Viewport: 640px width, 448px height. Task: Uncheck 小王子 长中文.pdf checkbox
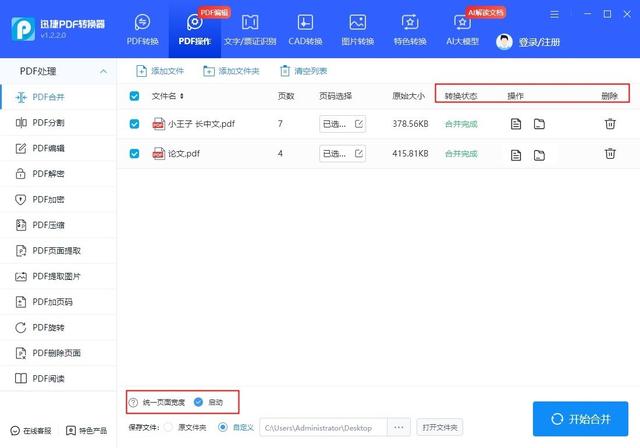(134, 124)
